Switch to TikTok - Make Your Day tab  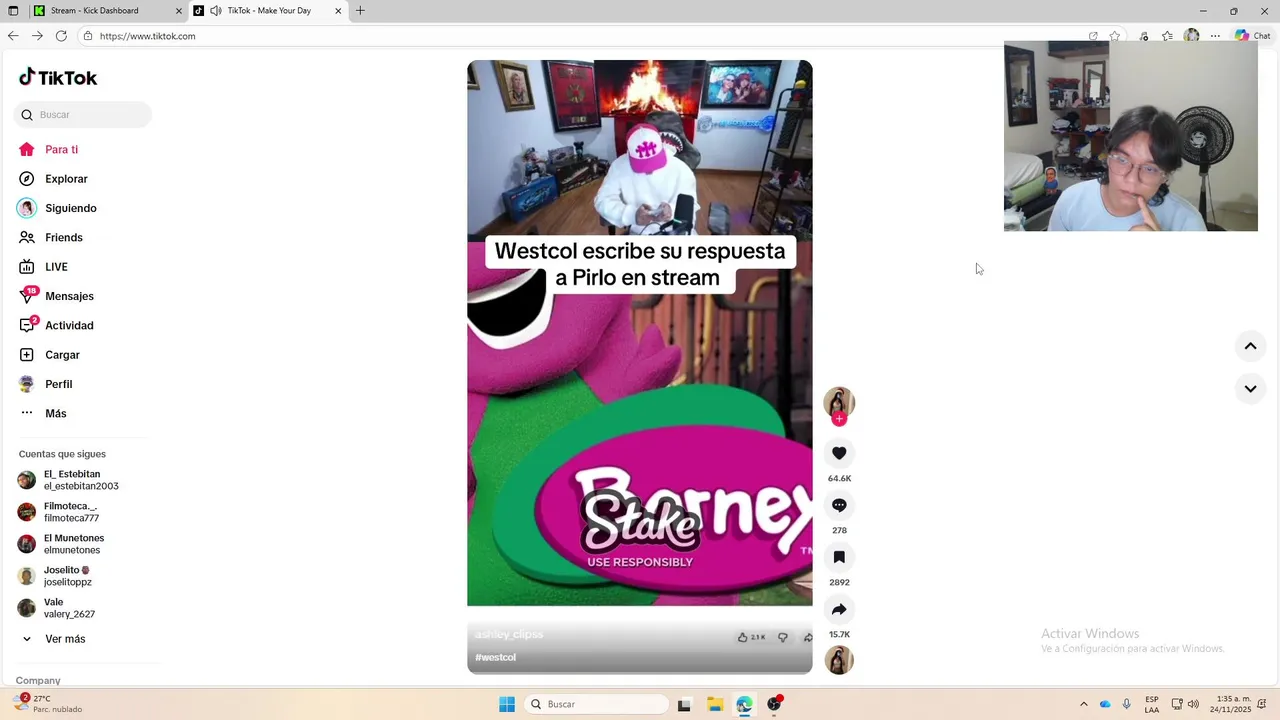268,11
